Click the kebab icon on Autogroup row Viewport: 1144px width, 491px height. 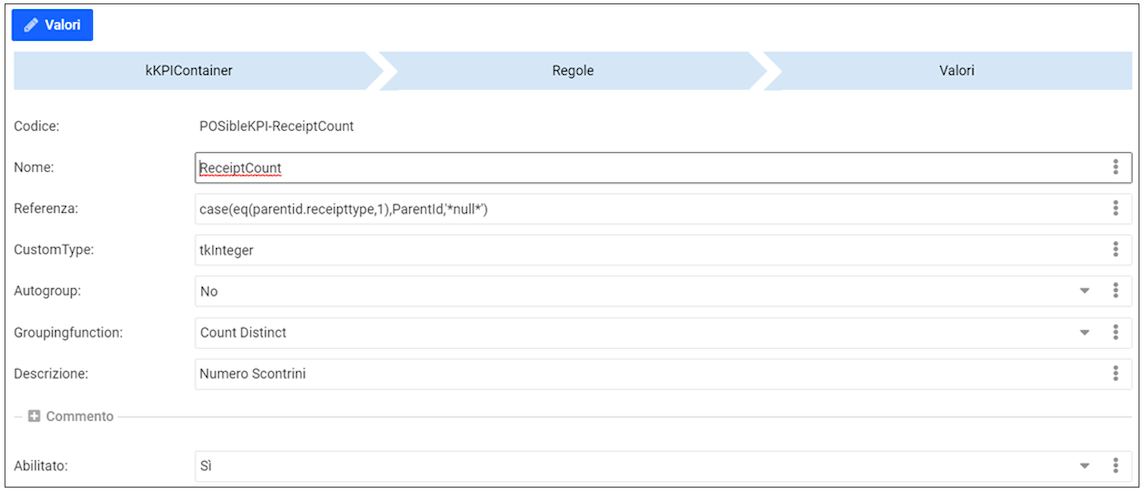(1115, 291)
